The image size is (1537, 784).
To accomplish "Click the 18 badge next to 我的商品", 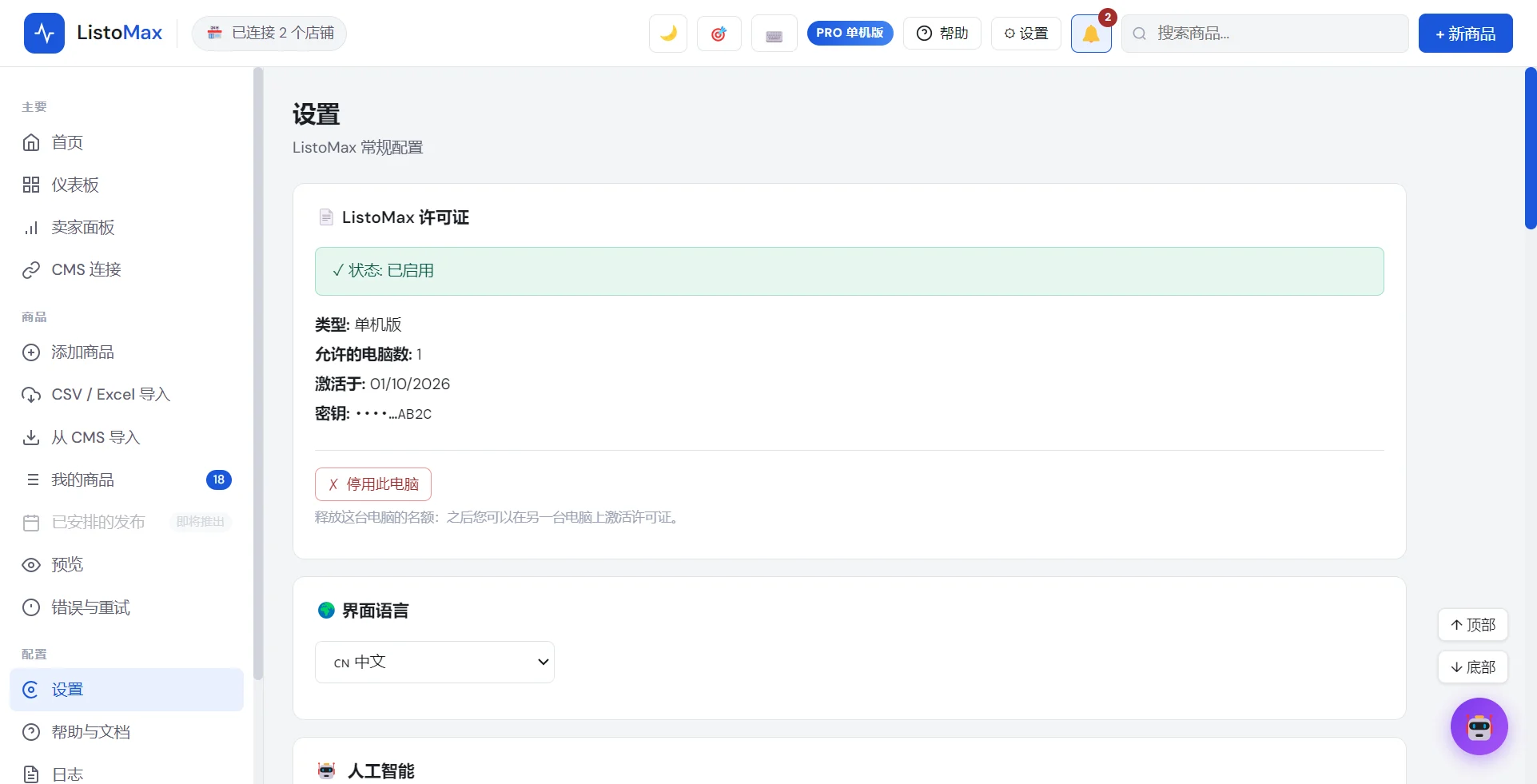I will pos(219,480).
